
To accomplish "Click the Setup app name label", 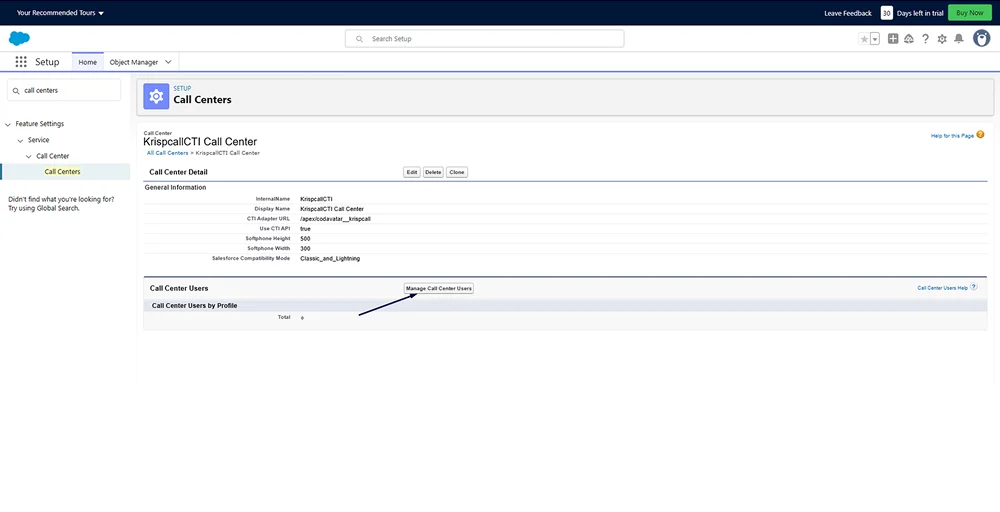I will pyautogui.click(x=47, y=62).
